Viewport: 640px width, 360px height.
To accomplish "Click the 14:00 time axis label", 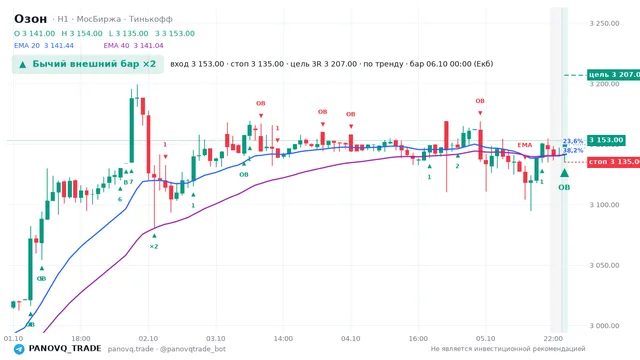I will [x=283, y=338].
